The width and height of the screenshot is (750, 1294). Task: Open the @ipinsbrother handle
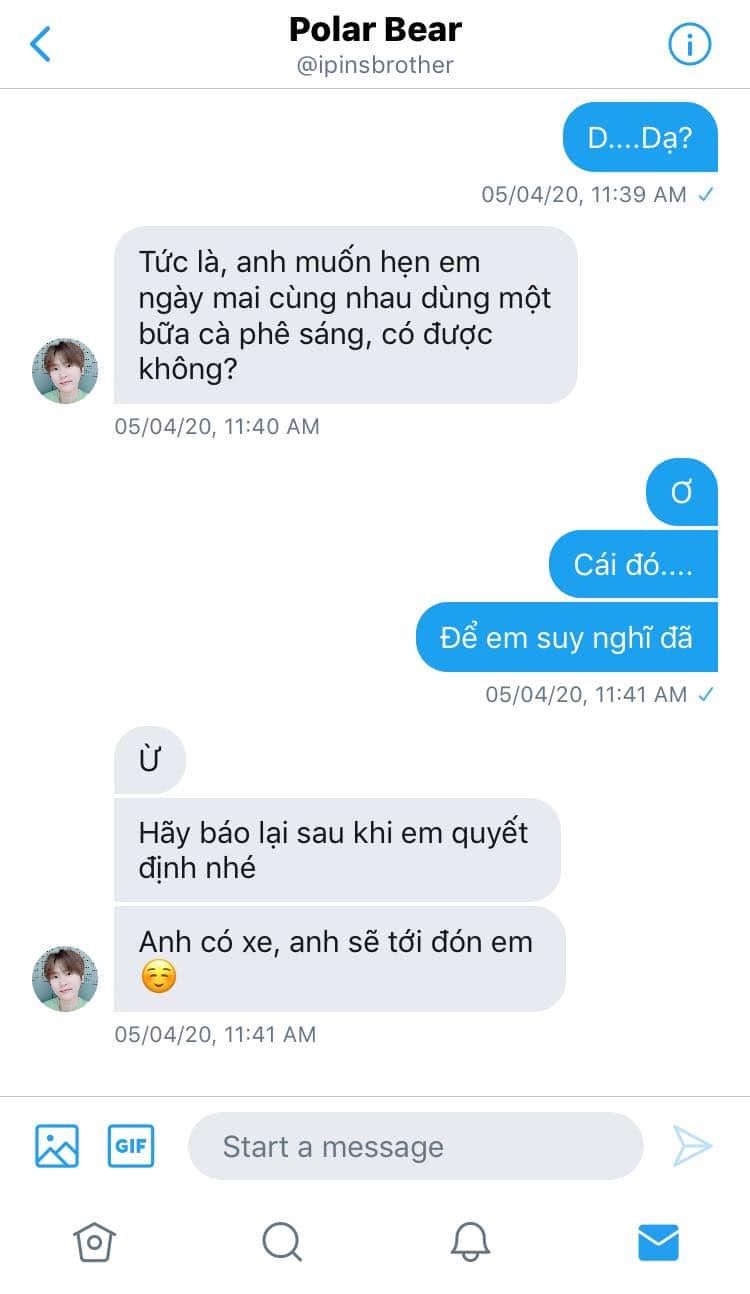pos(375,65)
